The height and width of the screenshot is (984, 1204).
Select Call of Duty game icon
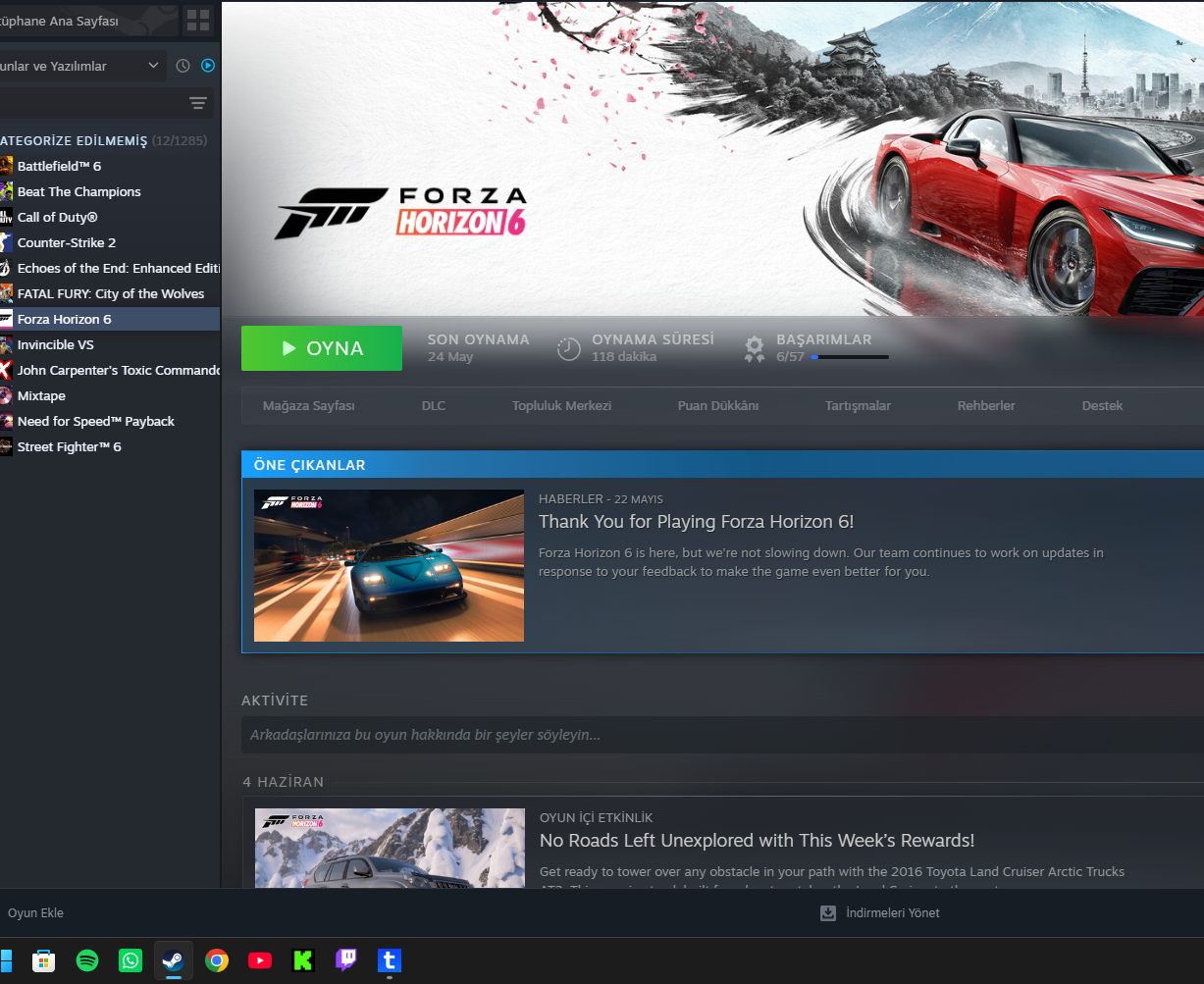6,217
